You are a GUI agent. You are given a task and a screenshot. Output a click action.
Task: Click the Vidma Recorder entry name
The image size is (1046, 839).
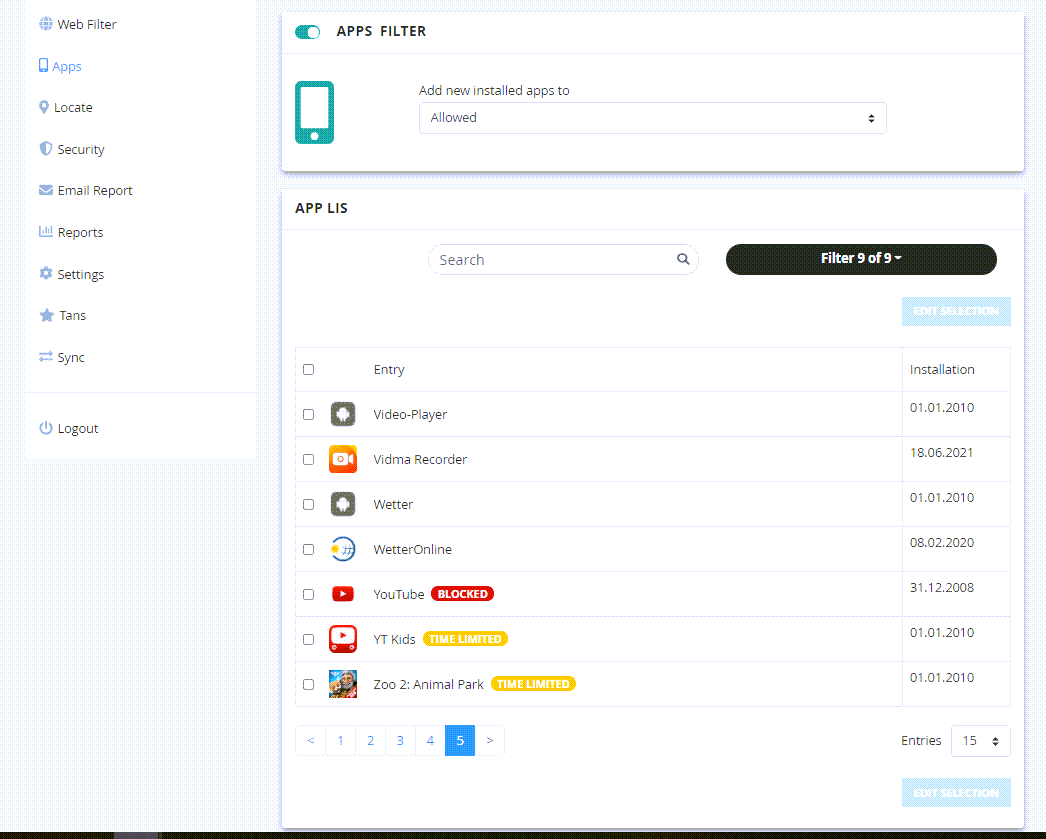click(420, 460)
